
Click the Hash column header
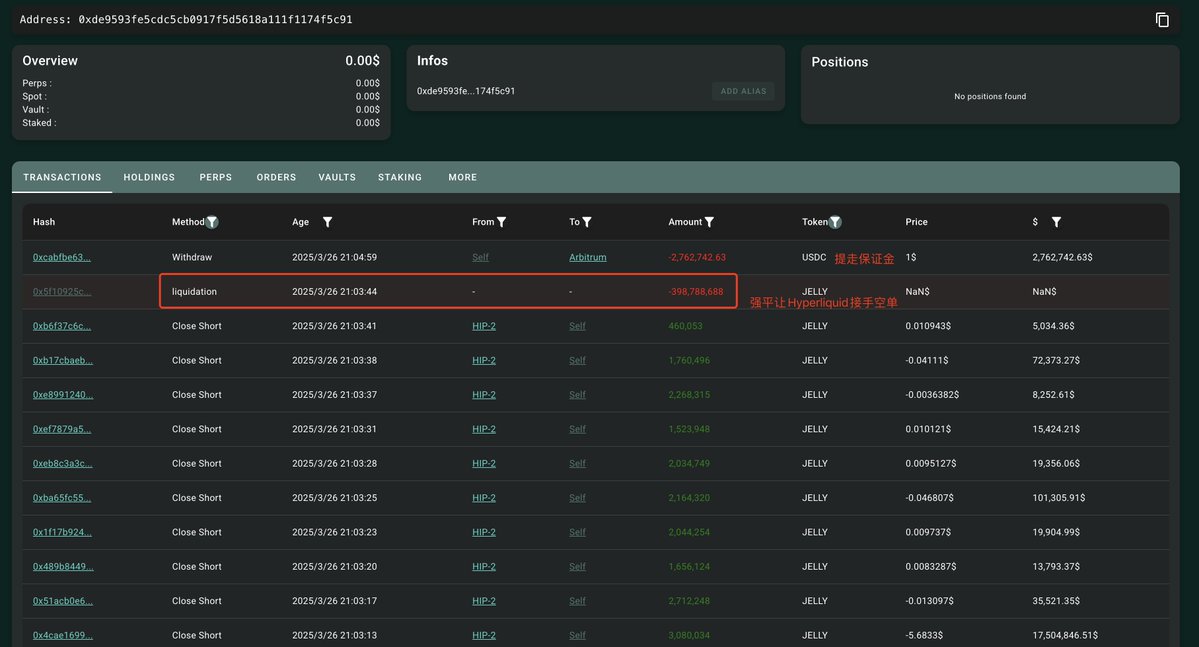point(44,222)
